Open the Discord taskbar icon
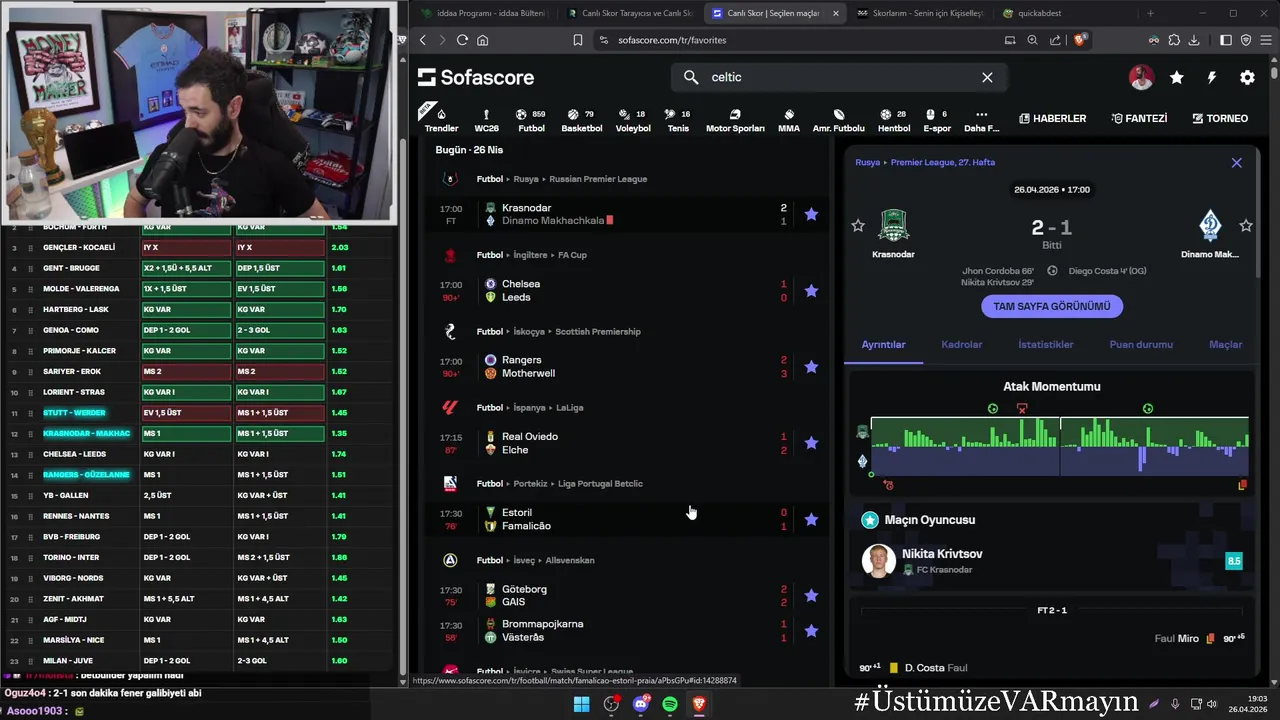This screenshot has height=720, width=1280. [640, 704]
